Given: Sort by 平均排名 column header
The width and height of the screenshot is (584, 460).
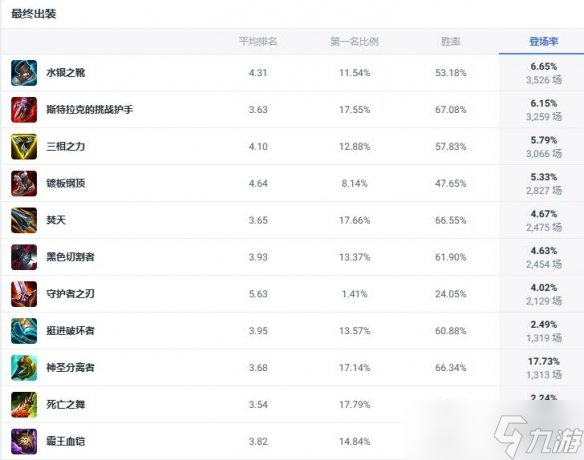Looking at the screenshot, I should [258, 41].
